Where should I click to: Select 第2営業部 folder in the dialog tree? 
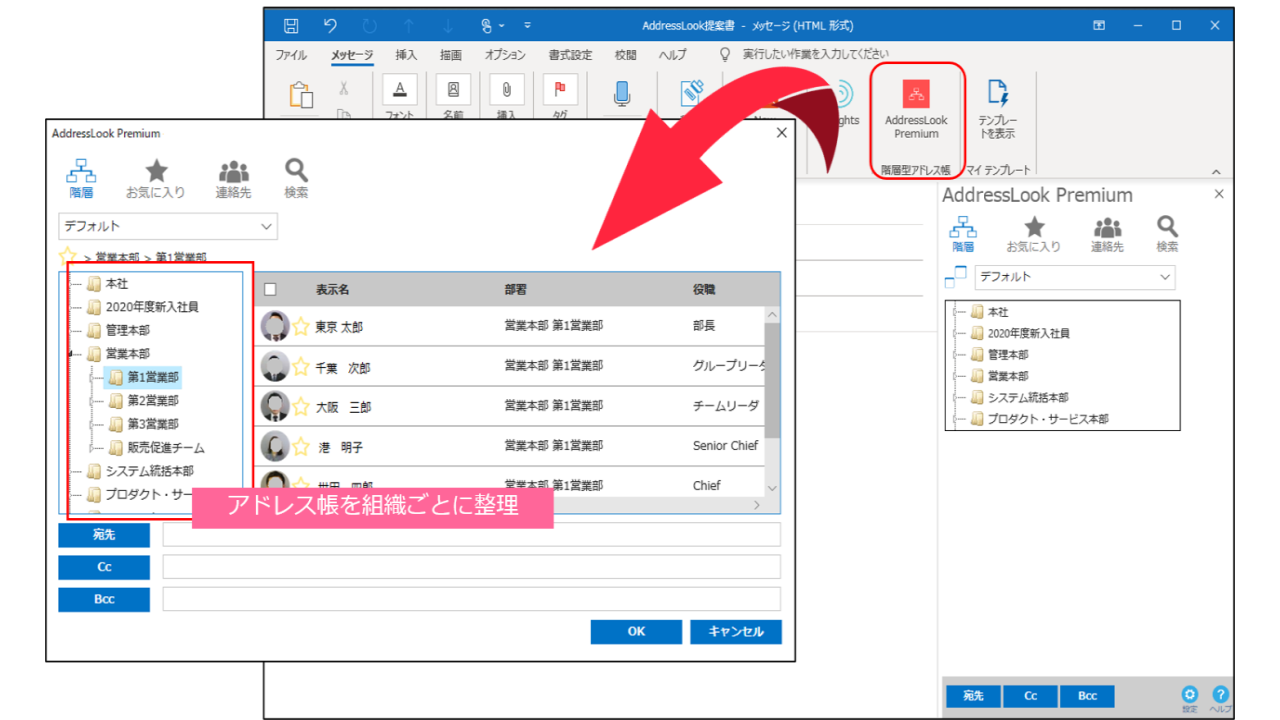[145, 401]
